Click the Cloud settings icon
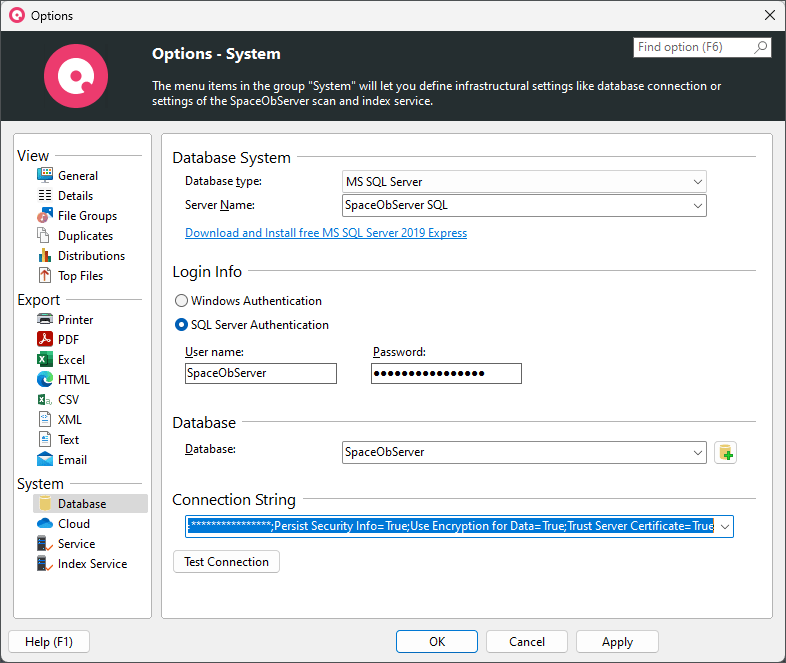786x663 pixels. pyautogui.click(x=44, y=524)
